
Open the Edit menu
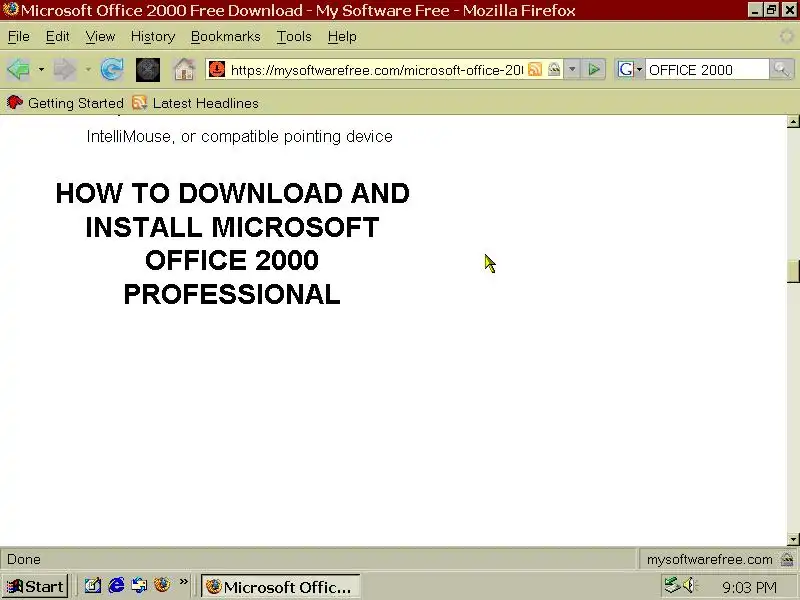pos(58,37)
